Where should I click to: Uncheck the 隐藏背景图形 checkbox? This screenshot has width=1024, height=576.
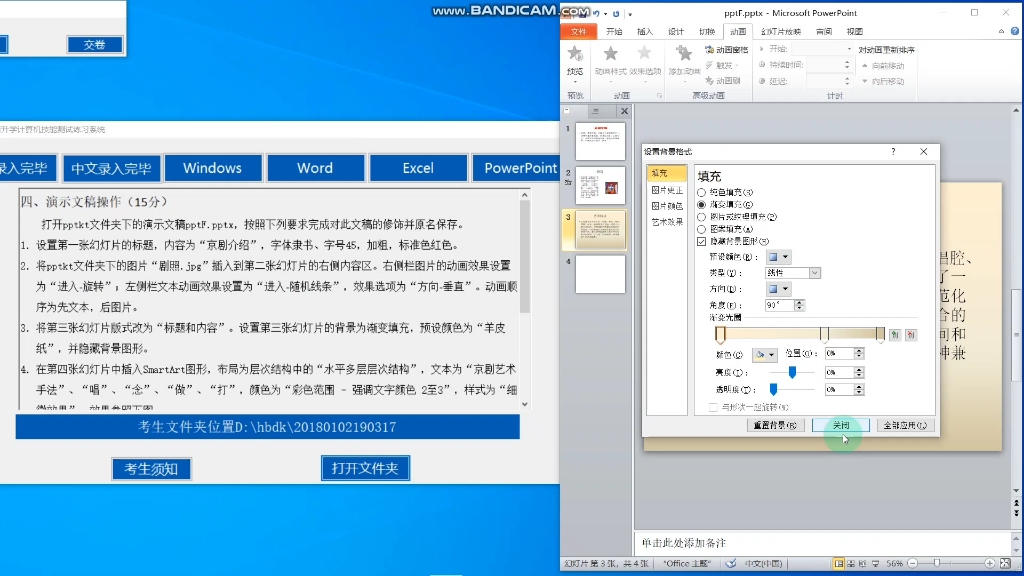[701, 241]
